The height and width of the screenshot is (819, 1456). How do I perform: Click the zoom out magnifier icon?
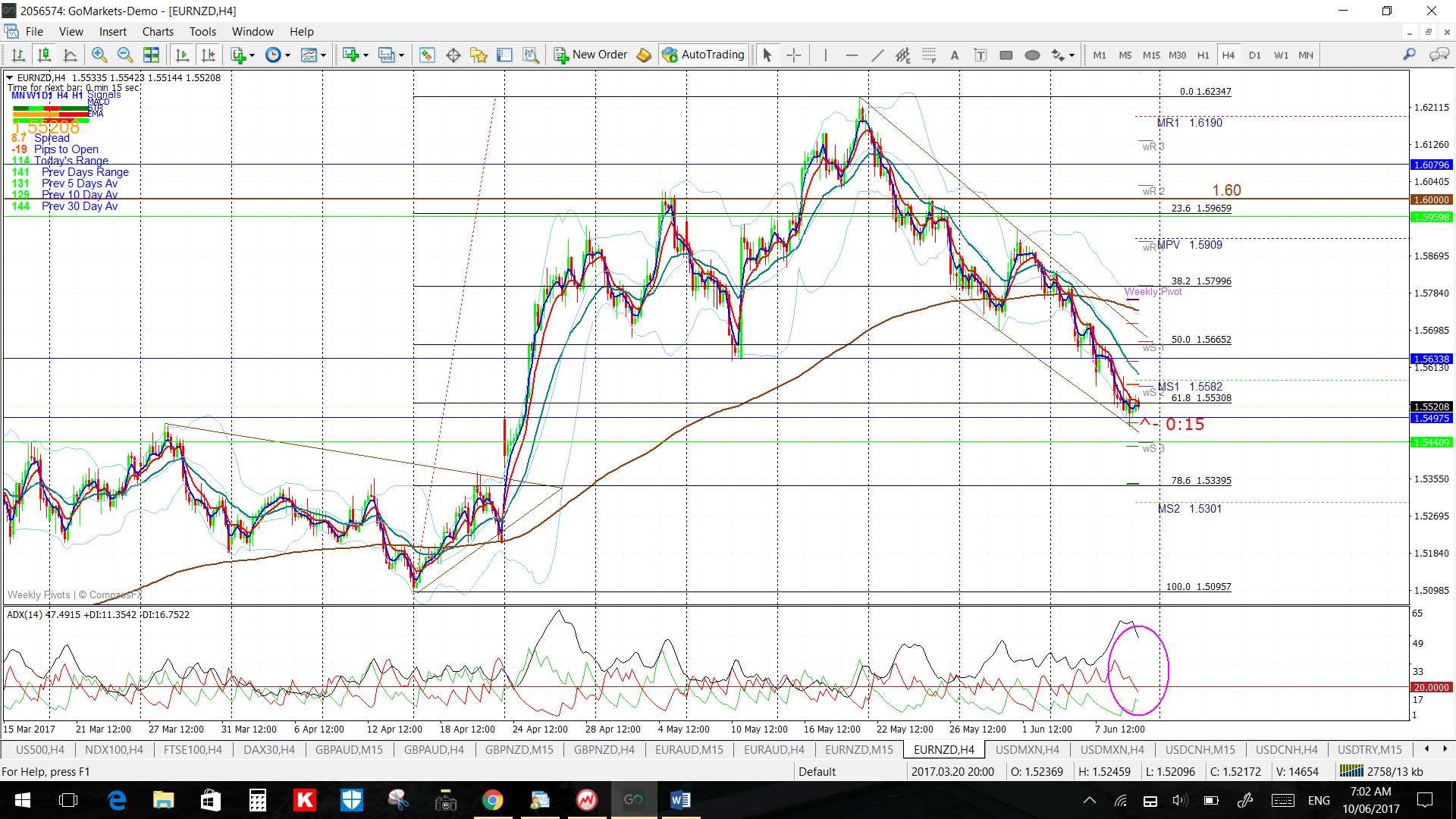pos(125,55)
